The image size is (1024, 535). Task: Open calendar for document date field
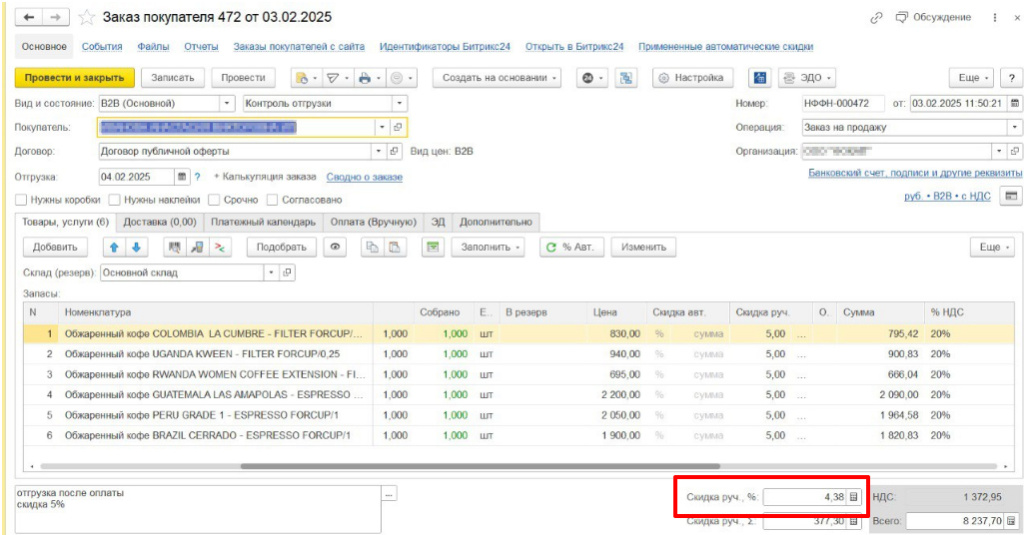pyautogui.click(x=1014, y=103)
